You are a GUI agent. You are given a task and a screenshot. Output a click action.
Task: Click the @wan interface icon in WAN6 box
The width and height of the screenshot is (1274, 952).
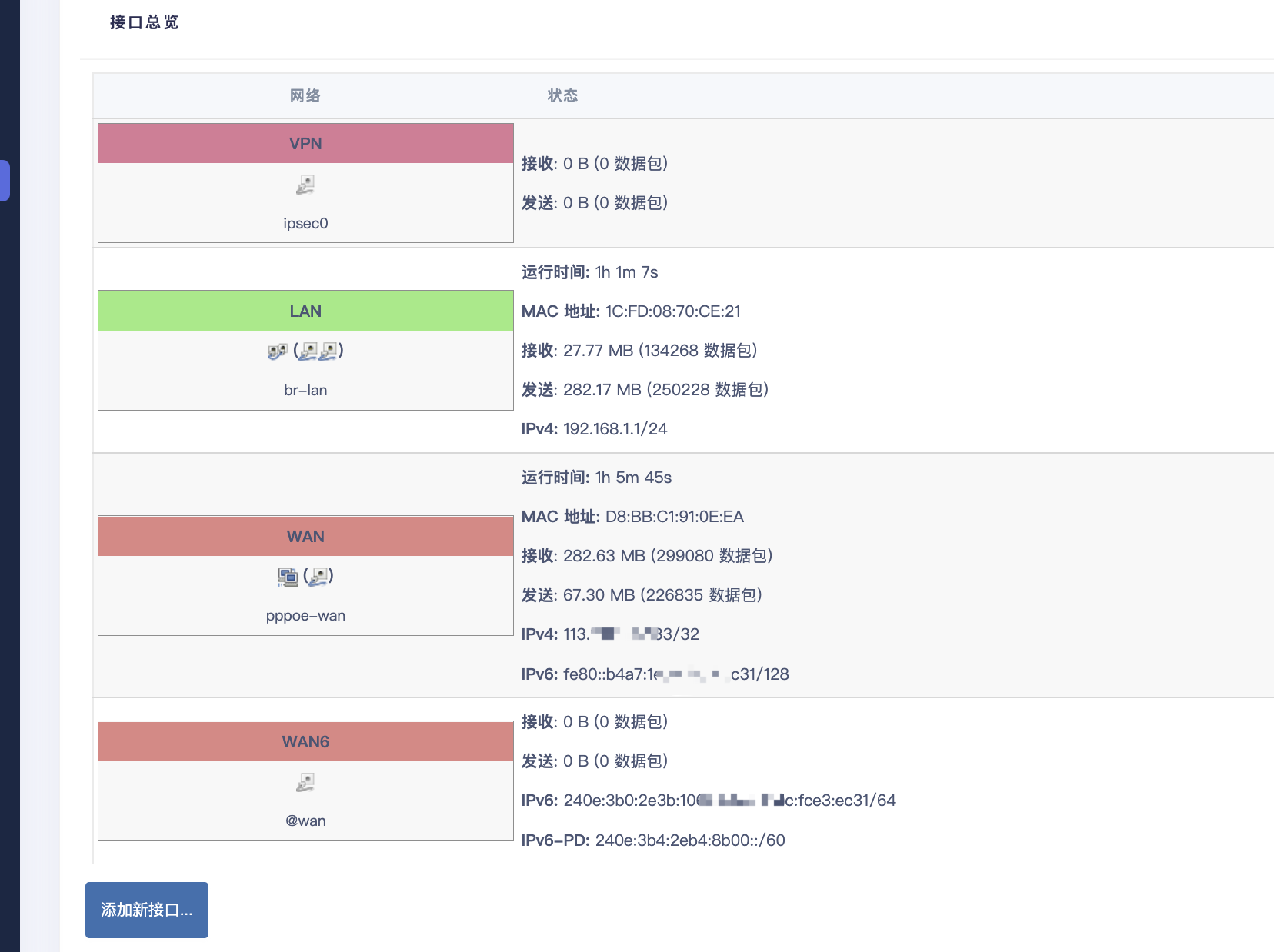click(x=305, y=781)
